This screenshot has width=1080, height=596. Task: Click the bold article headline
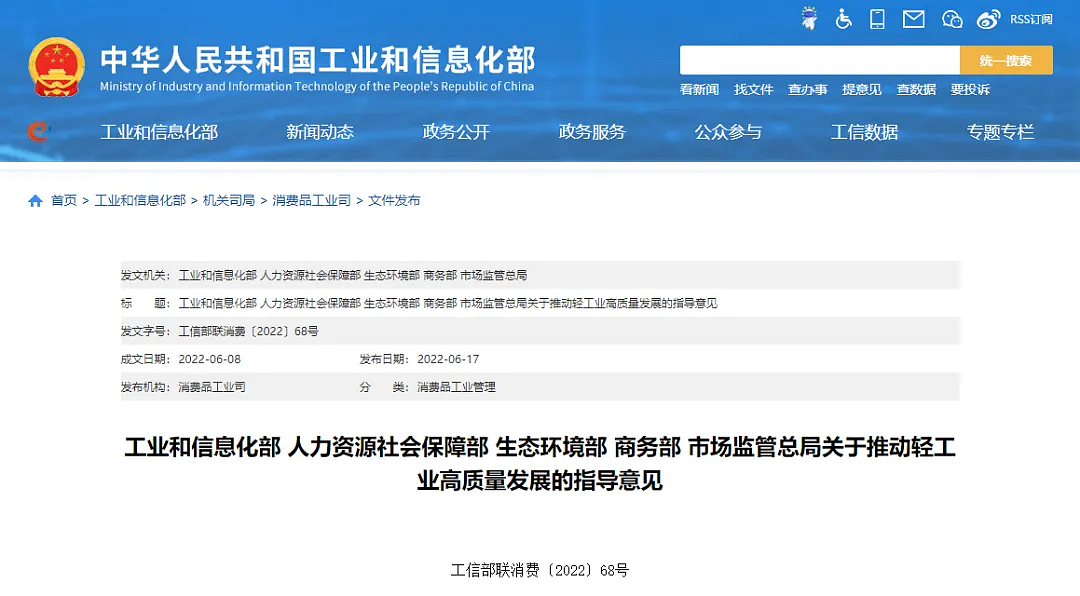540,463
